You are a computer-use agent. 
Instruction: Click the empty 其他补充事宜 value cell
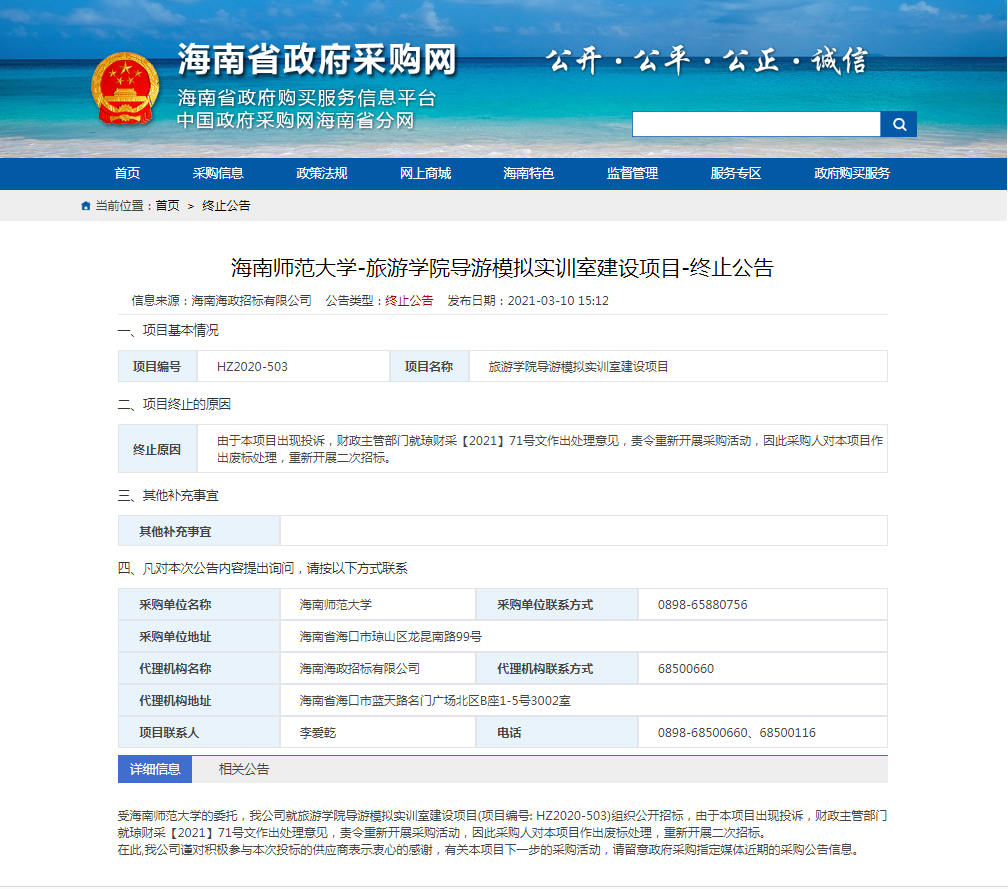pos(584,531)
